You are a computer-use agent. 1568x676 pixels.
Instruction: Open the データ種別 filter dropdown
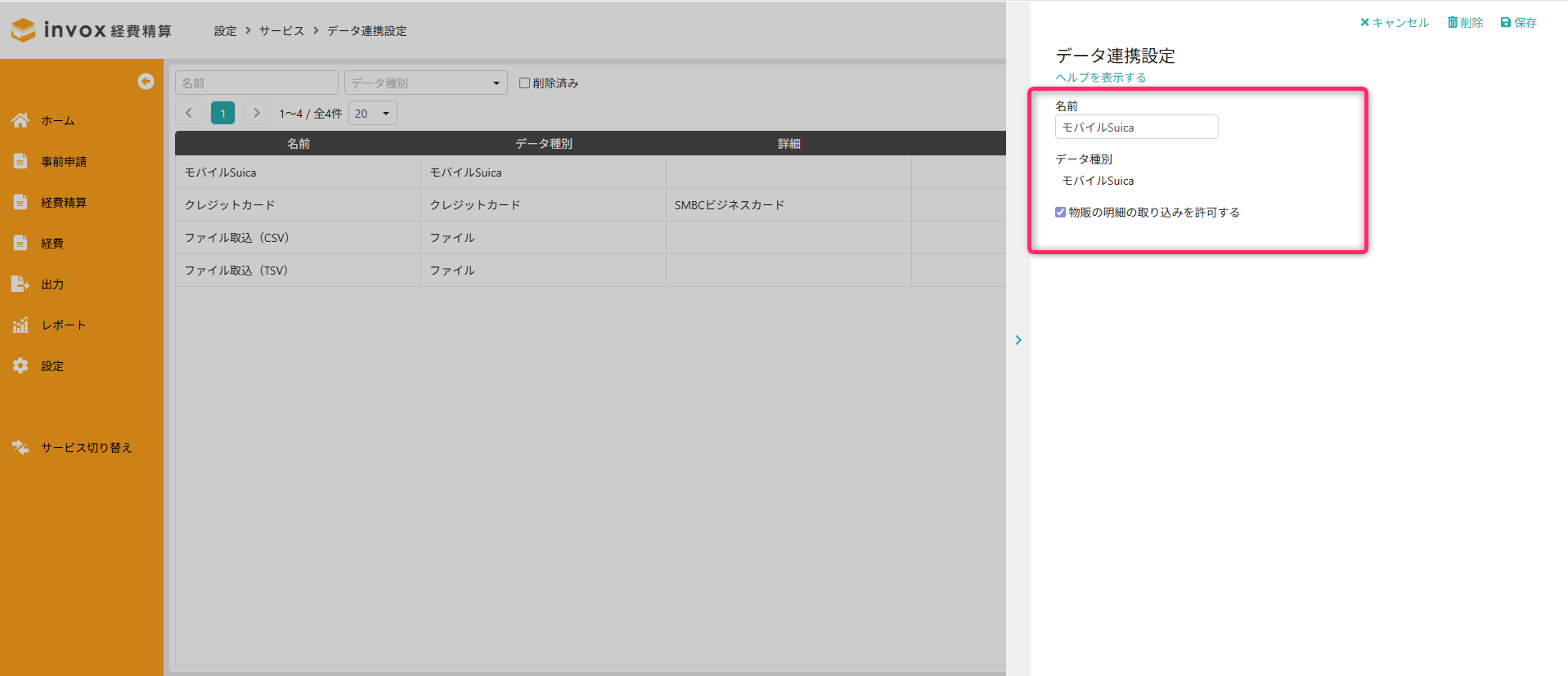pyautogui.click(x=425, y=83)
